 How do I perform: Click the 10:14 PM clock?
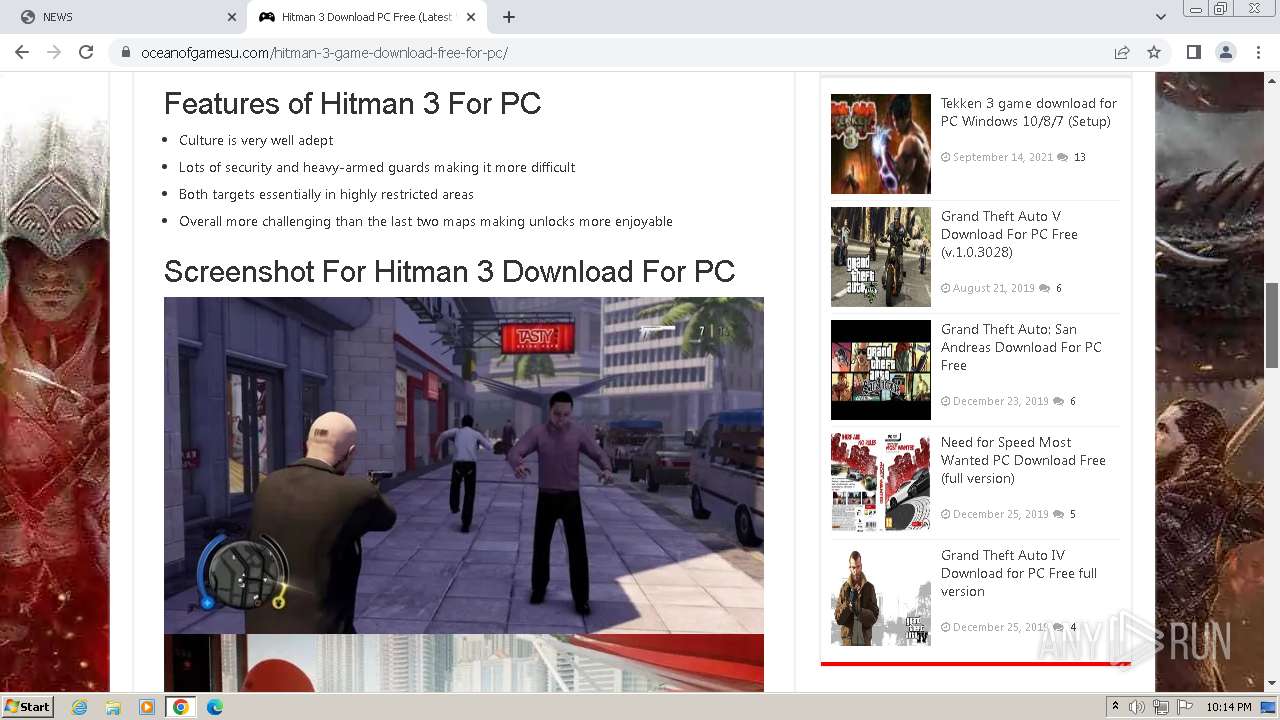click(1229, 707)
